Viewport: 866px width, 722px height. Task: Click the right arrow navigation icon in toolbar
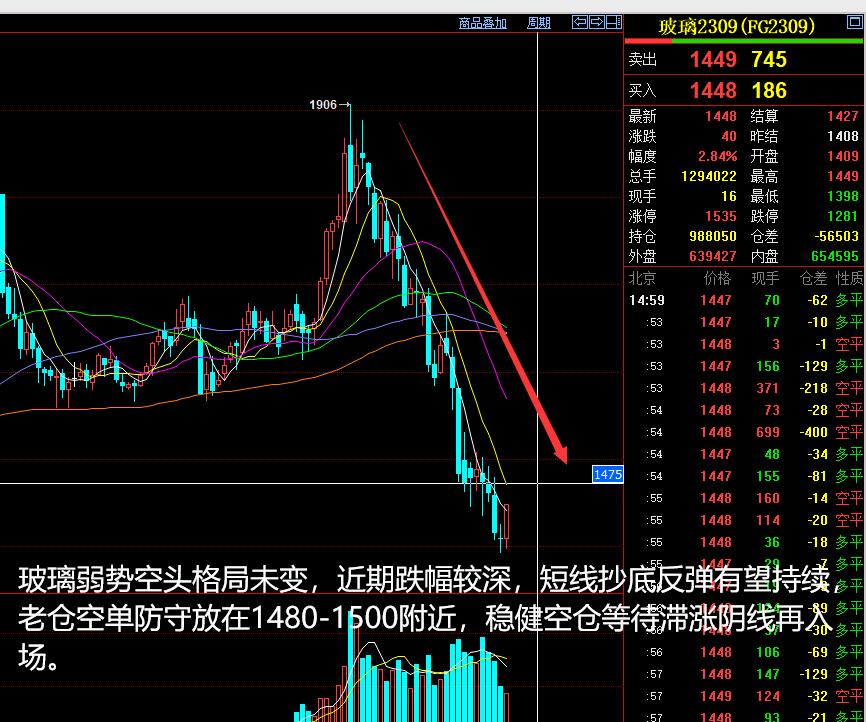[x=598, y=22]
